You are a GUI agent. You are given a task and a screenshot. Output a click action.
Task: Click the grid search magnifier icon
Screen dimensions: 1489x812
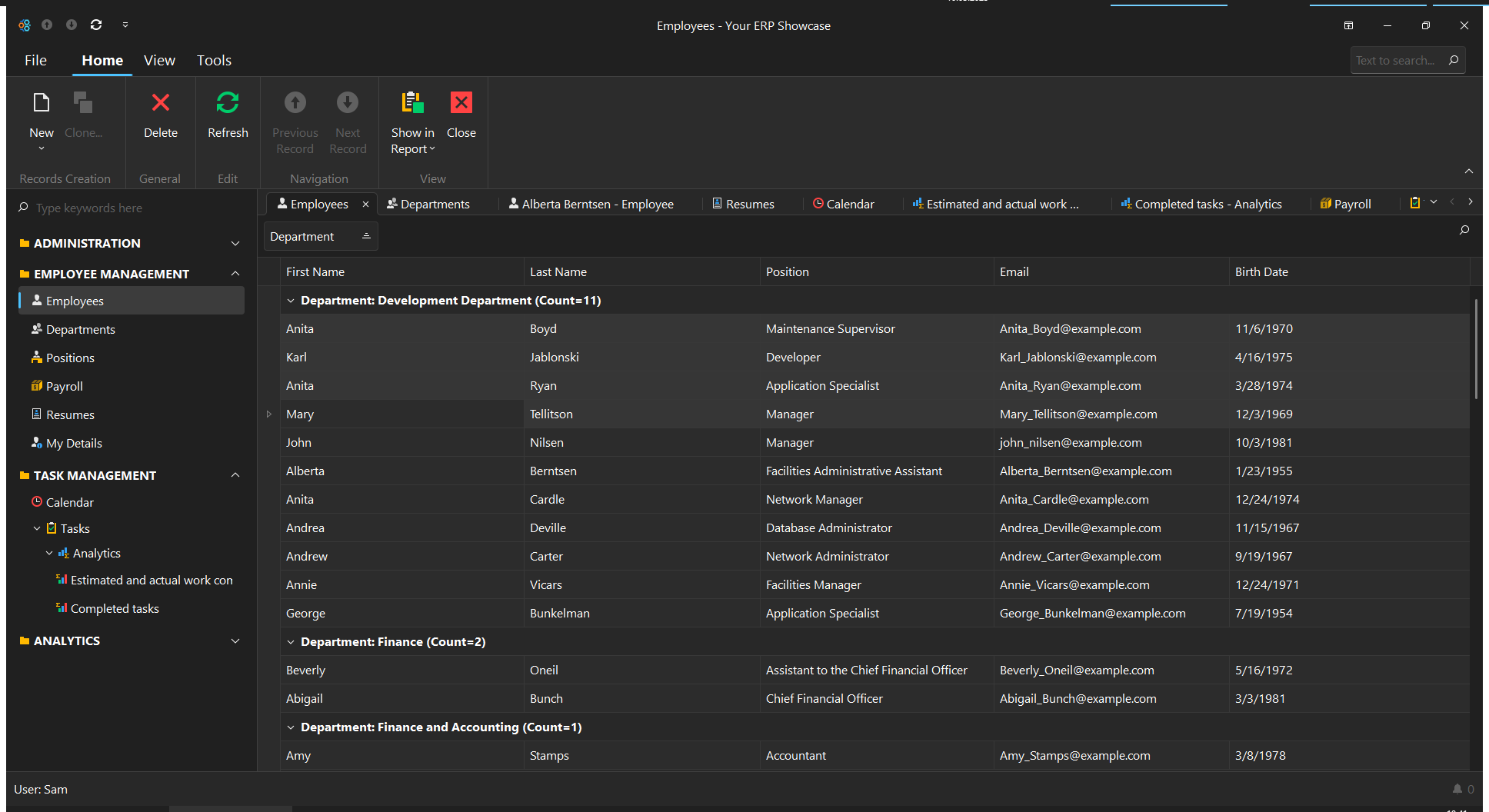1464,230
